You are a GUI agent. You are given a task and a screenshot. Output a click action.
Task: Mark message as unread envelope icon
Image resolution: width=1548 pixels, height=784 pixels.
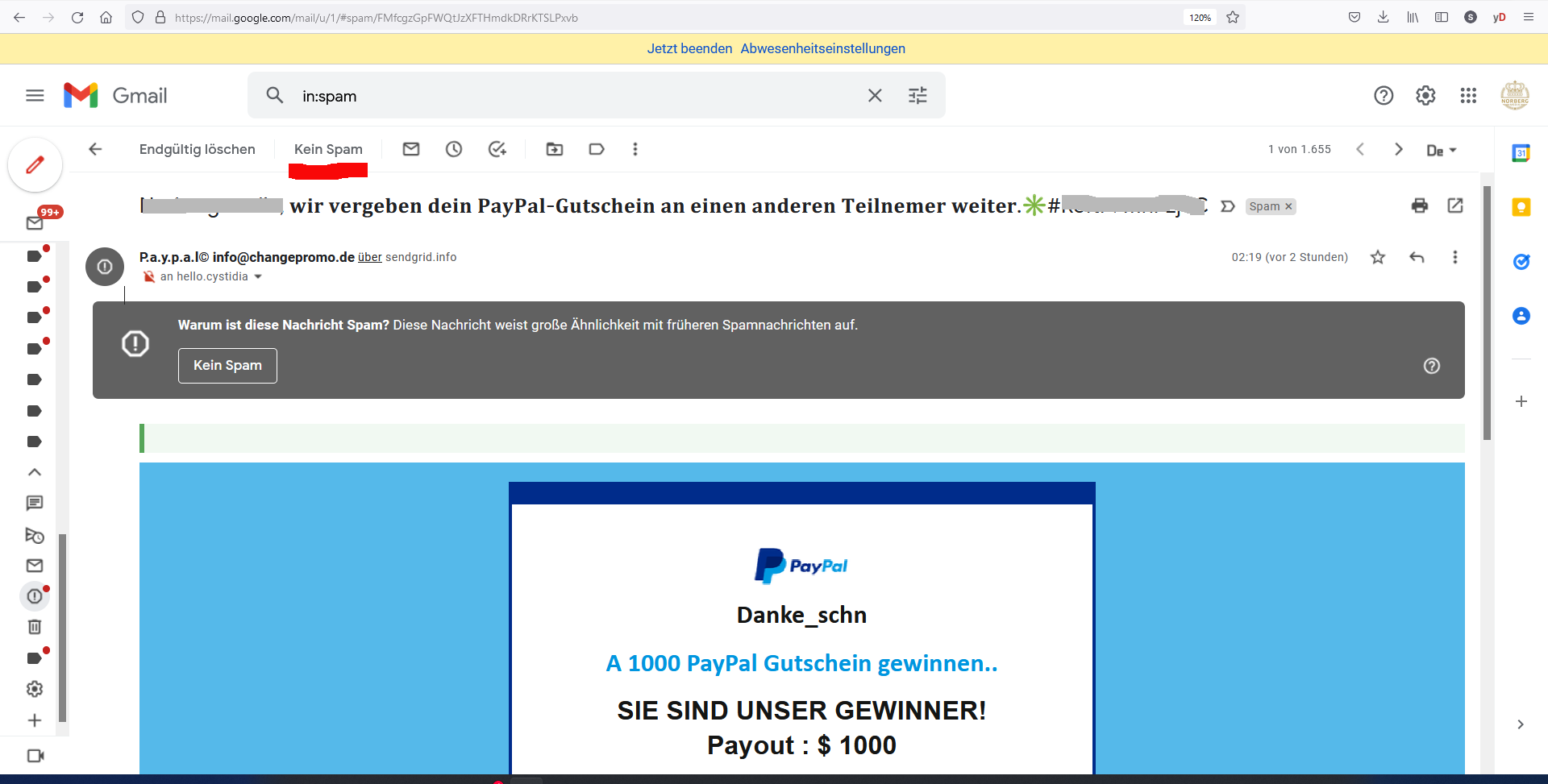coord(411,149)
